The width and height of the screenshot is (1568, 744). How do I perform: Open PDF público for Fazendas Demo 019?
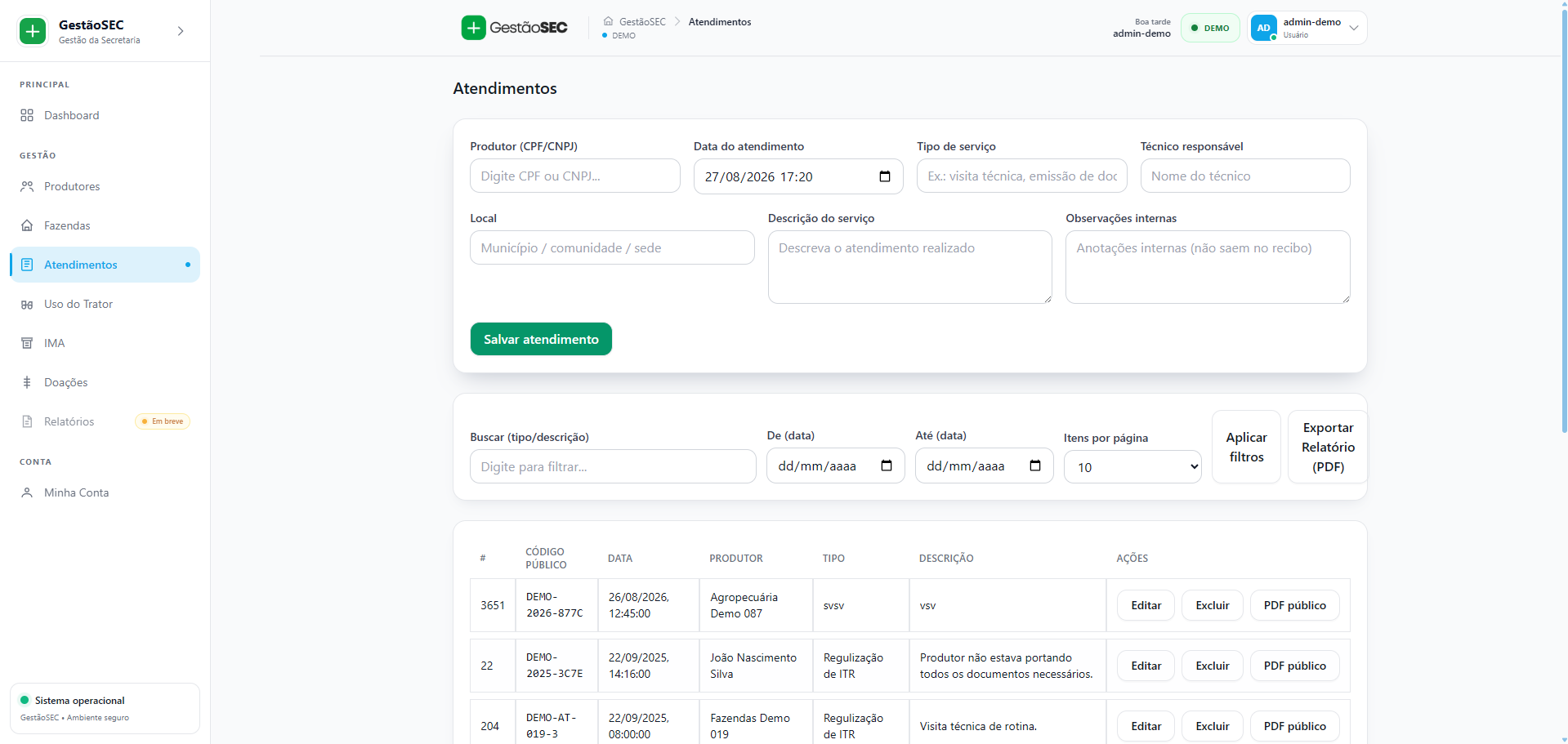click(1295, 726)
